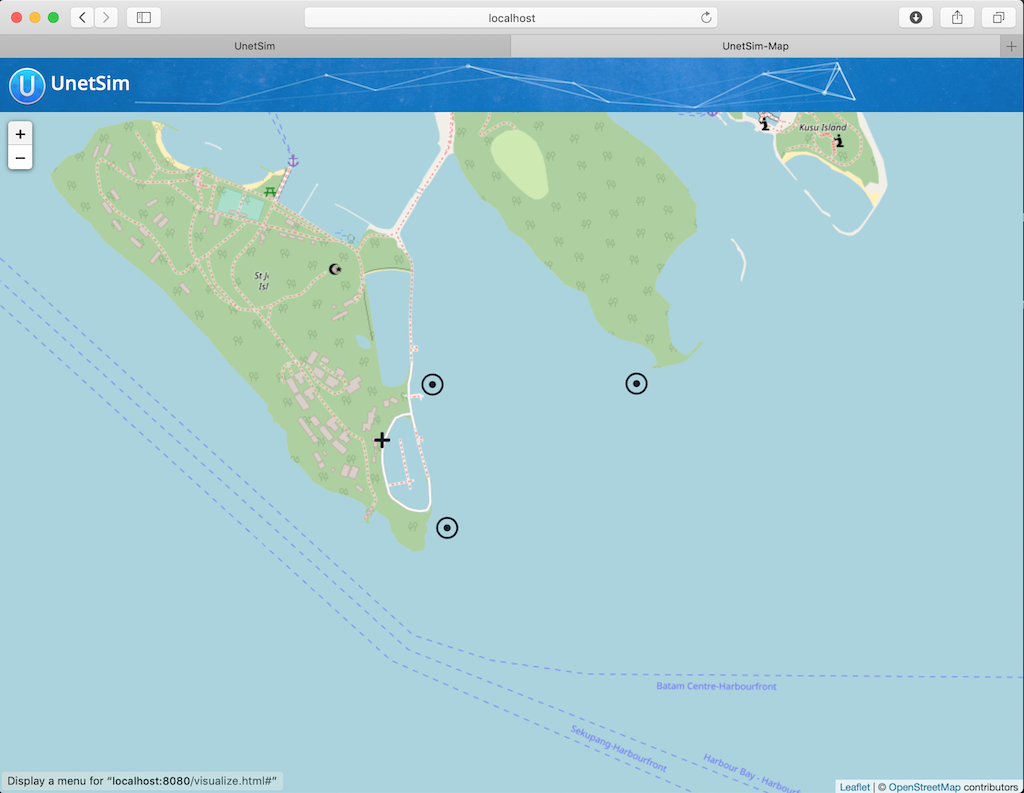Zoom in the map with plus button
Viewport: 1024px width, 793px height.
click(x=20, y=134)
